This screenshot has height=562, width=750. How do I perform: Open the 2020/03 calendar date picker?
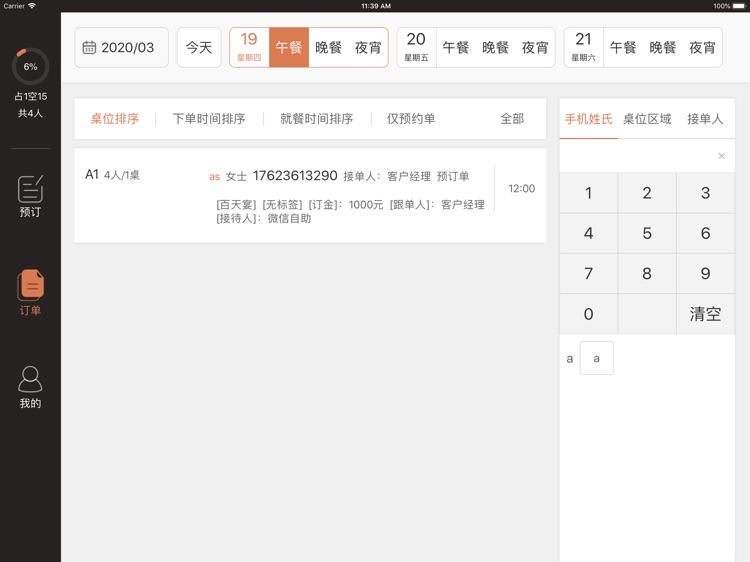click(x=121, y=47)
